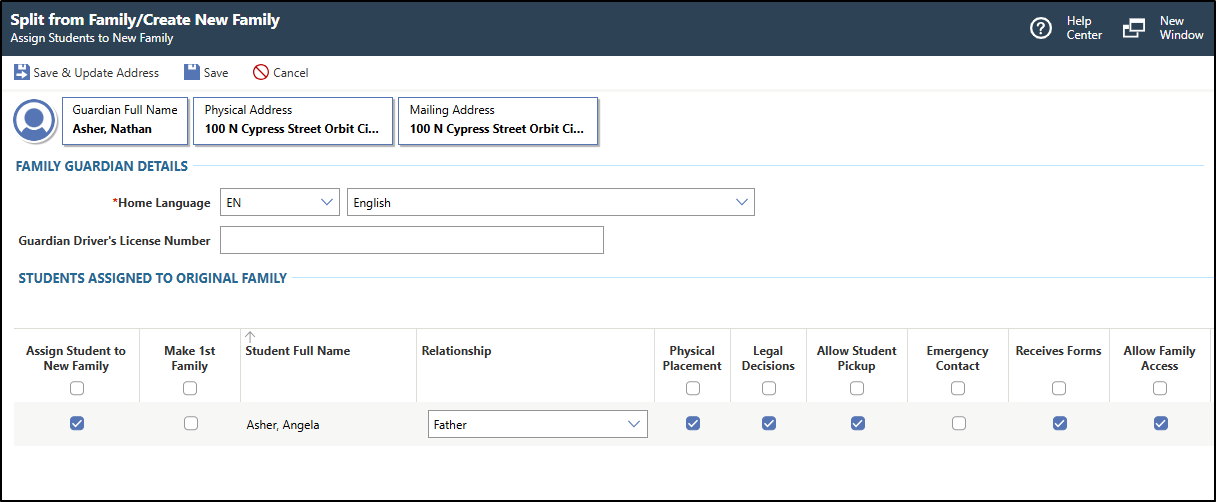Open the EN home language code dropdown
Screen dimensions: 1216x502
279,202
